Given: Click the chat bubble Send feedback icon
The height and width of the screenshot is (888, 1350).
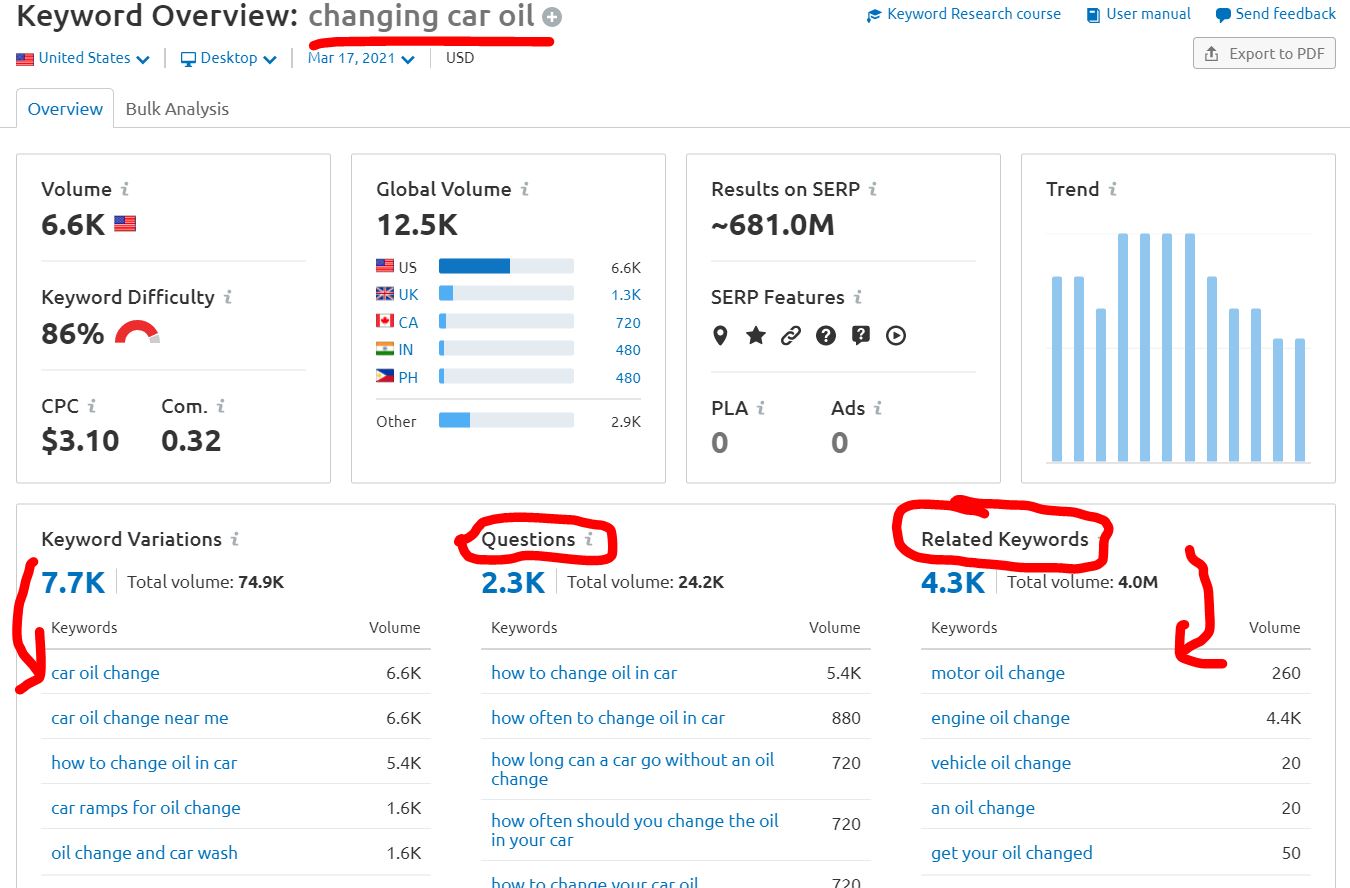Looking at the screenshot, I should tap(1223, 15).
